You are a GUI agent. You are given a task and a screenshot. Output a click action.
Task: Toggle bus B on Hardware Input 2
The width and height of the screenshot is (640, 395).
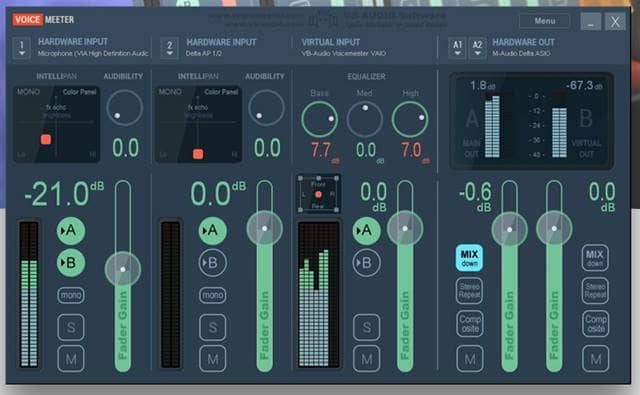point(213,263)
